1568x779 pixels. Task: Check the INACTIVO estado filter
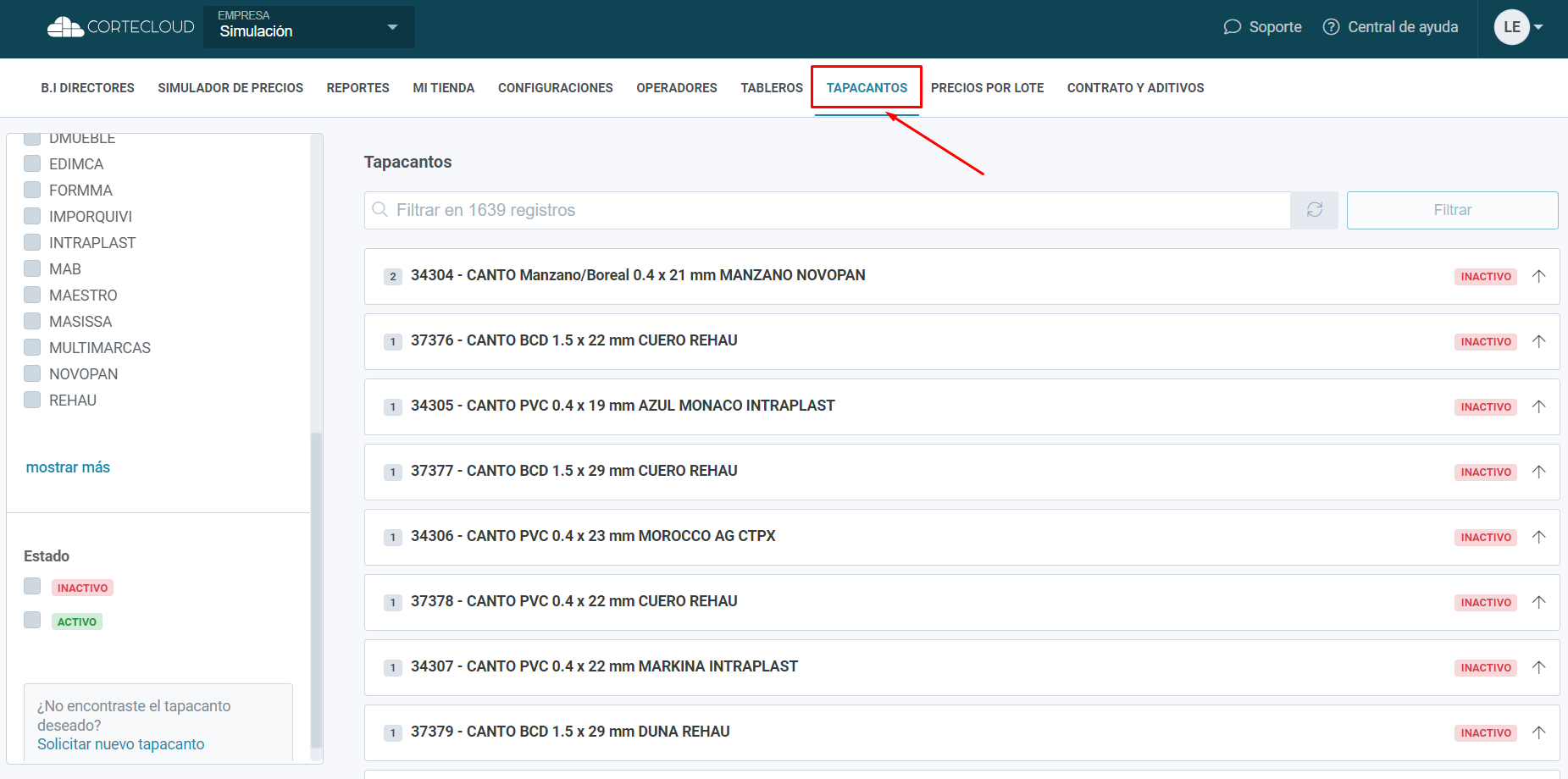point(32,586)
